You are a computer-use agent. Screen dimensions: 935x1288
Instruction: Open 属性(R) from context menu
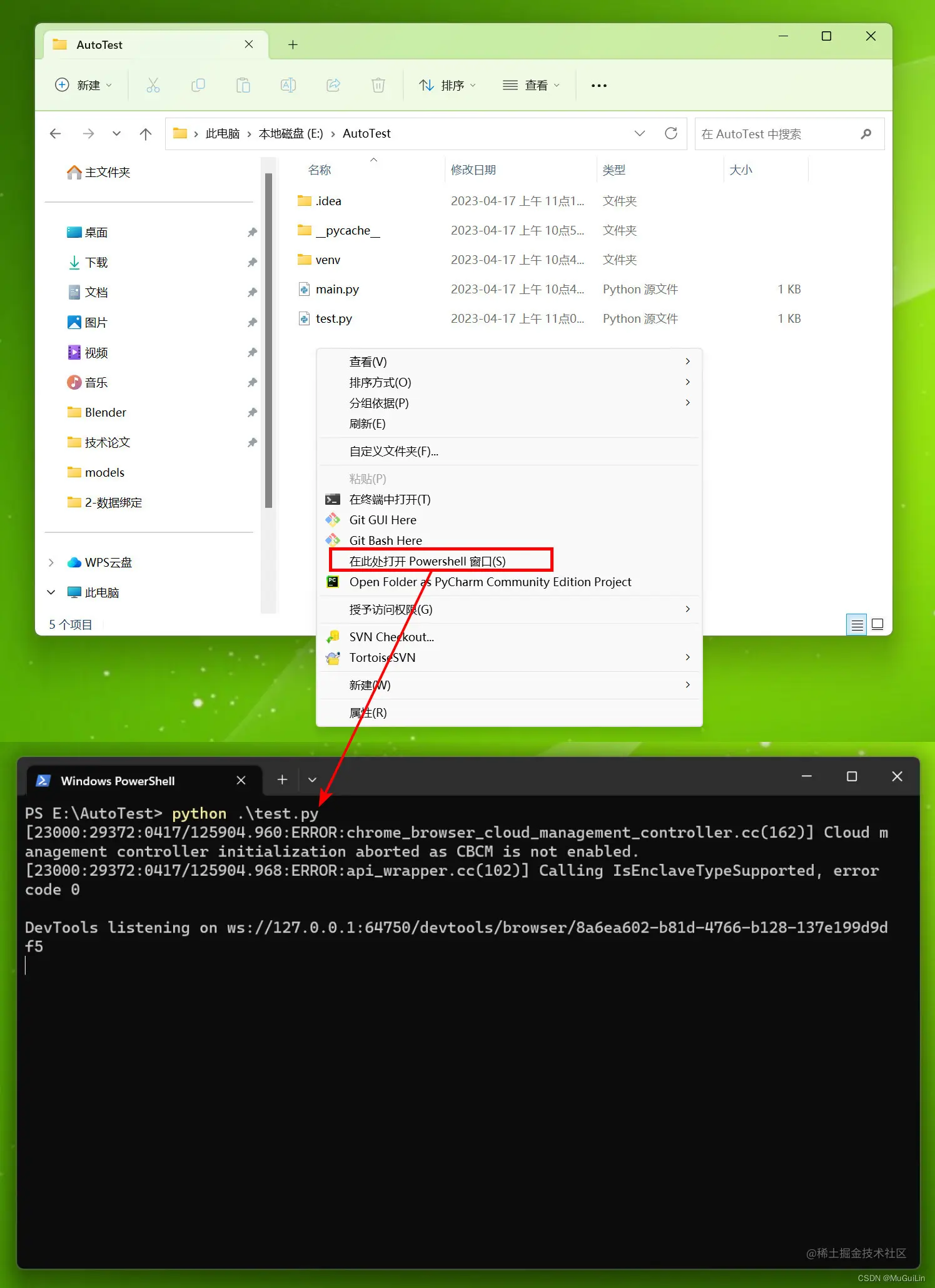509,712
